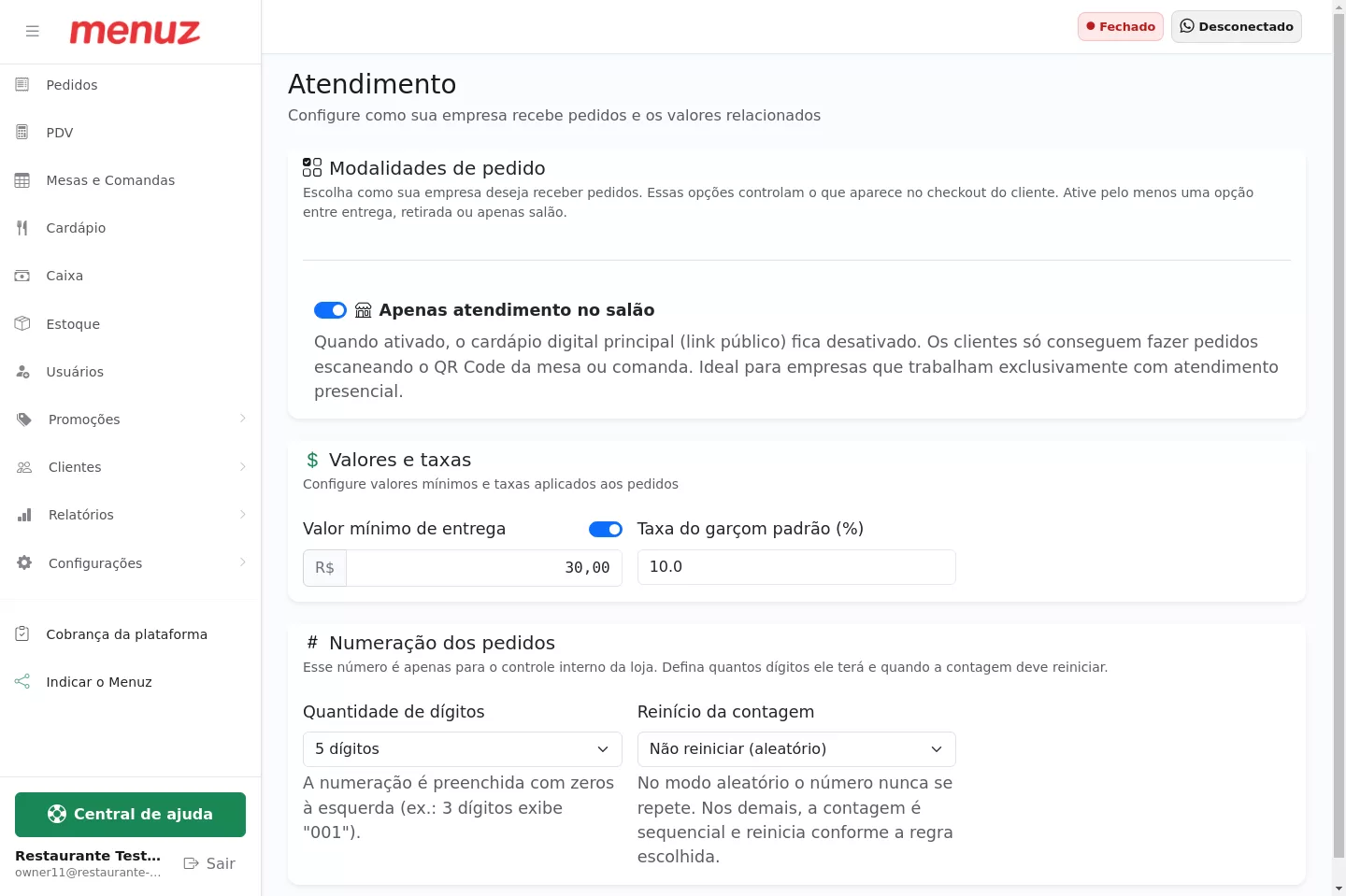Expand the Clientes submenu chevron
1346x896 pixels.
243,466
